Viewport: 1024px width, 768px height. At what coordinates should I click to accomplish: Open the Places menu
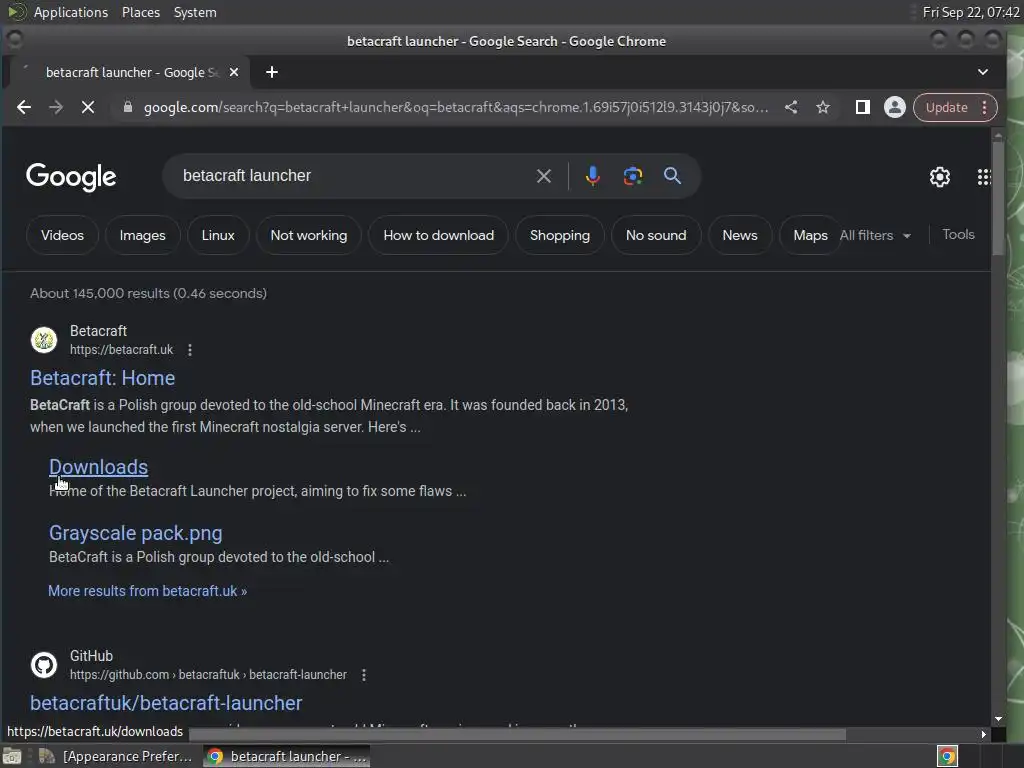click(x=140, y=12)
